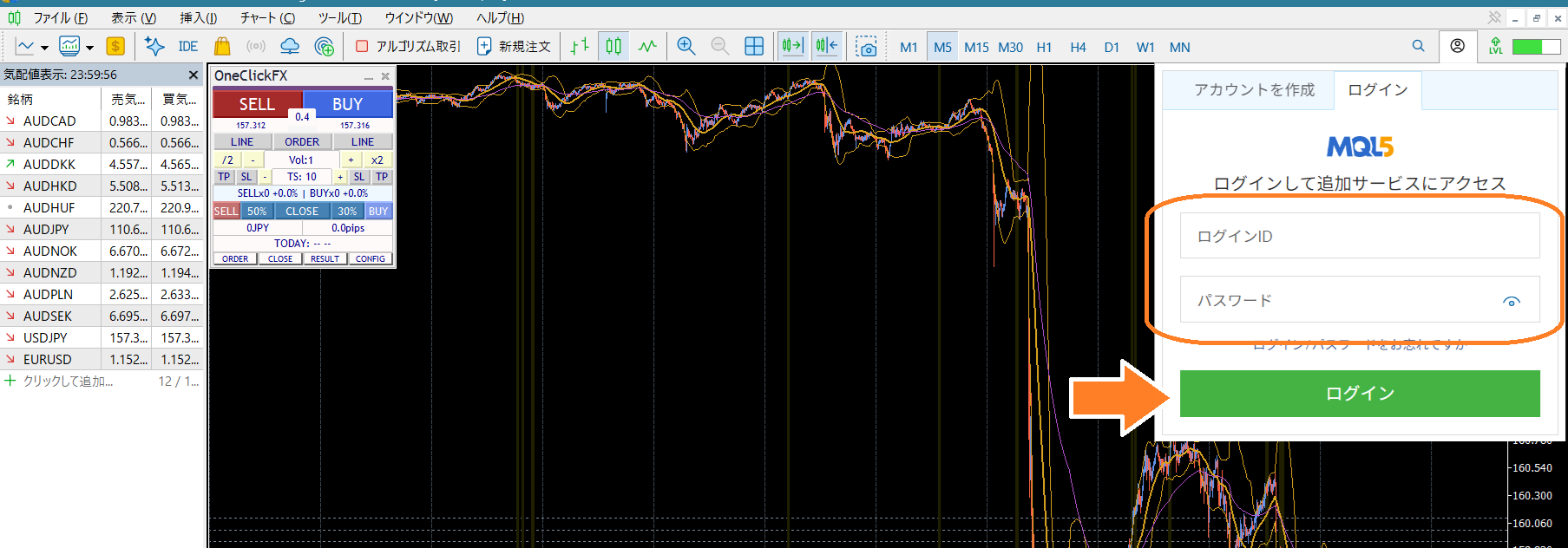Click the gold dollar trading icon
This screenshot has width=1568, height=548.
115,47
